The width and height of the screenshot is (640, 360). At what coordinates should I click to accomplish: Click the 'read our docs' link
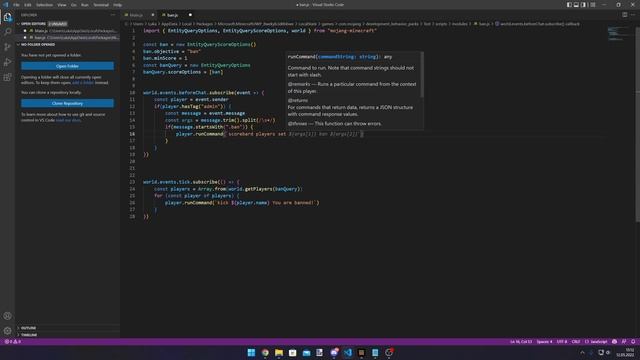point(68,120)
